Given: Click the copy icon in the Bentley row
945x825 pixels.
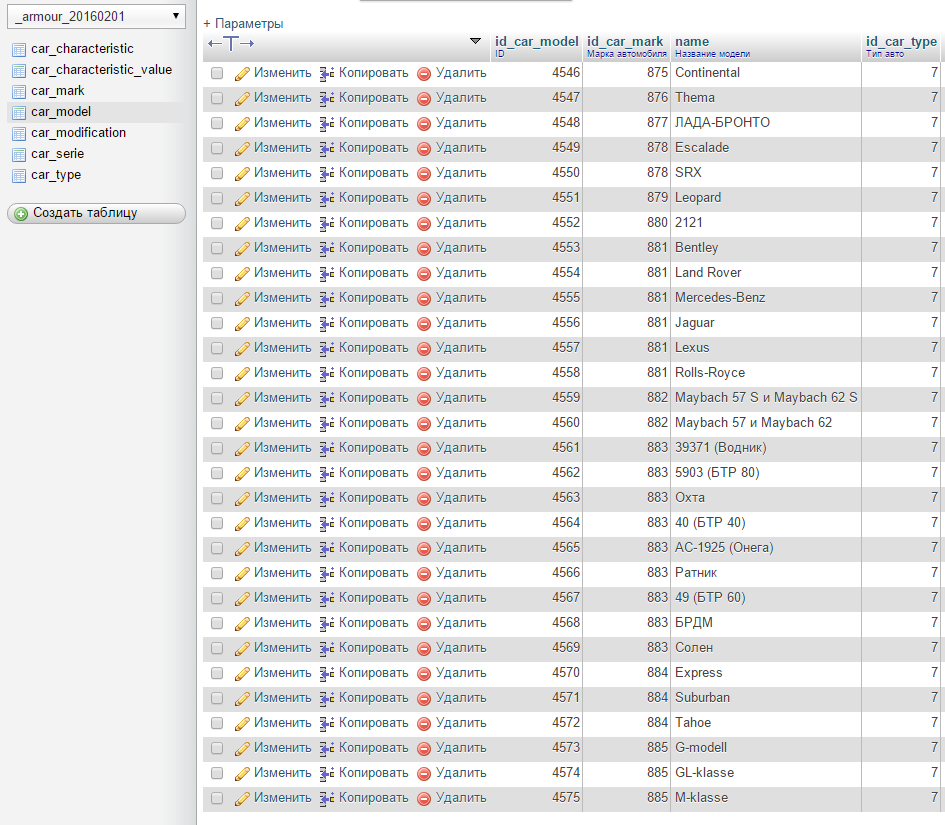Looking at the screenshot, I should 327,248.
